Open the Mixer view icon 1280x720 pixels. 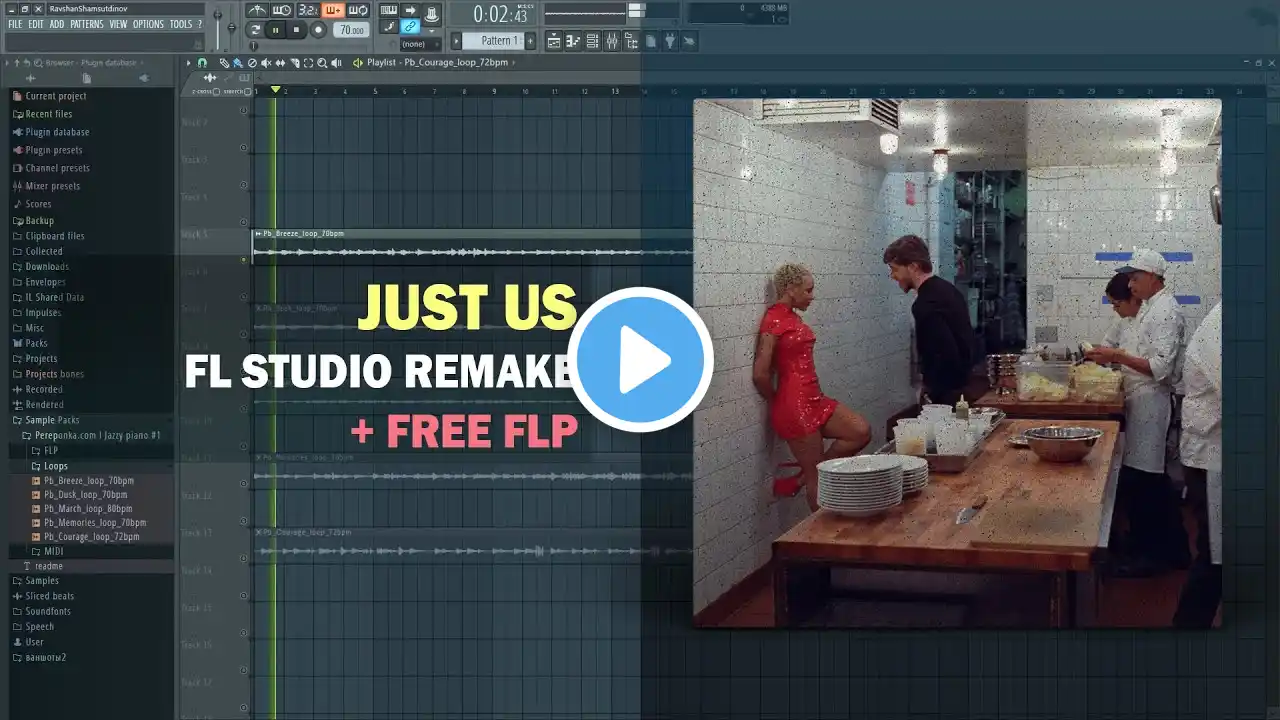(611, 41)
